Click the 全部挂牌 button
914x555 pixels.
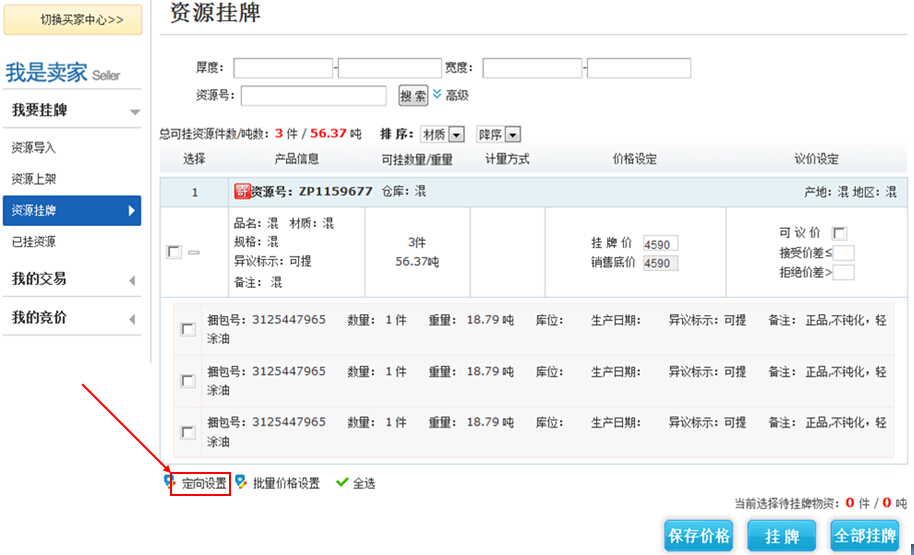pos(865,536)
